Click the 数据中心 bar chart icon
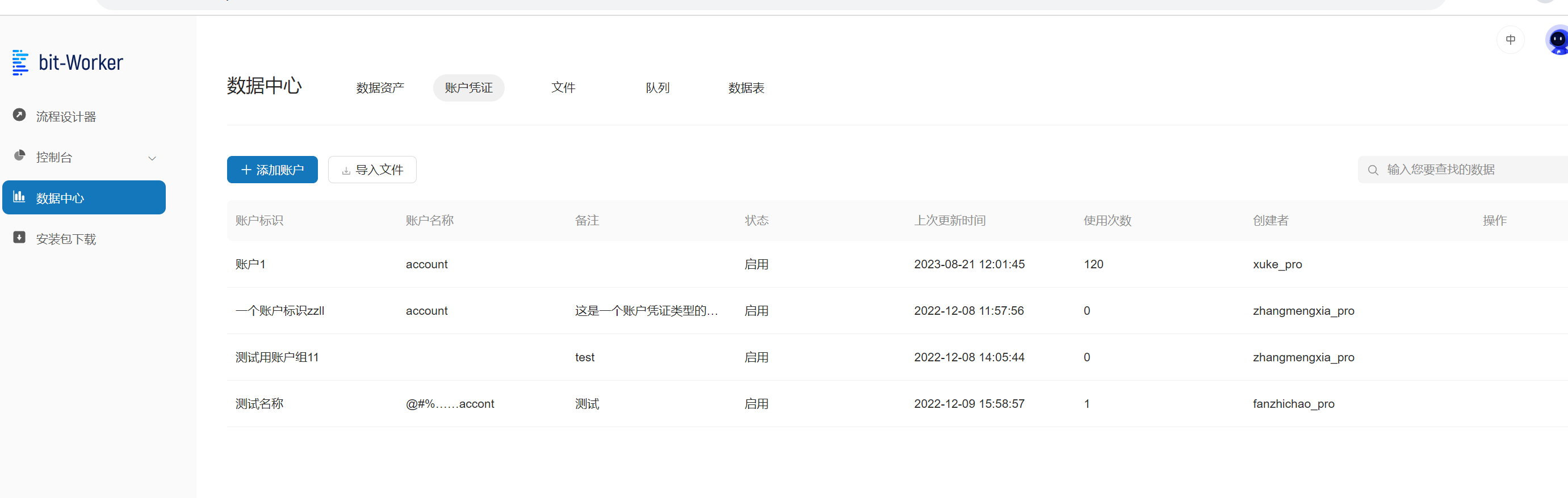The image size is (1568, 498). pyautogui.click(x=19, y=196)
